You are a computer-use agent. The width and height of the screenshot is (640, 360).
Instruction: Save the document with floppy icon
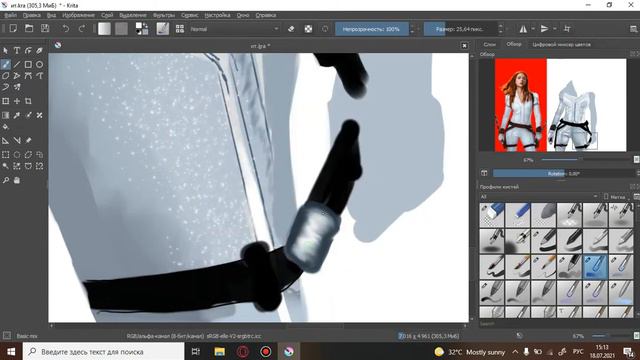tap(45, 29)
